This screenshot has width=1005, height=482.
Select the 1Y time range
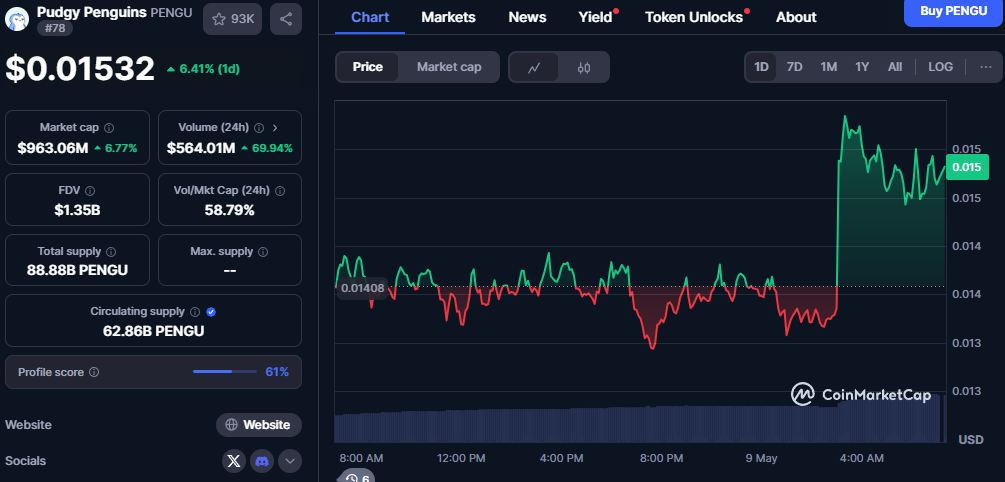tap(862, 67)
